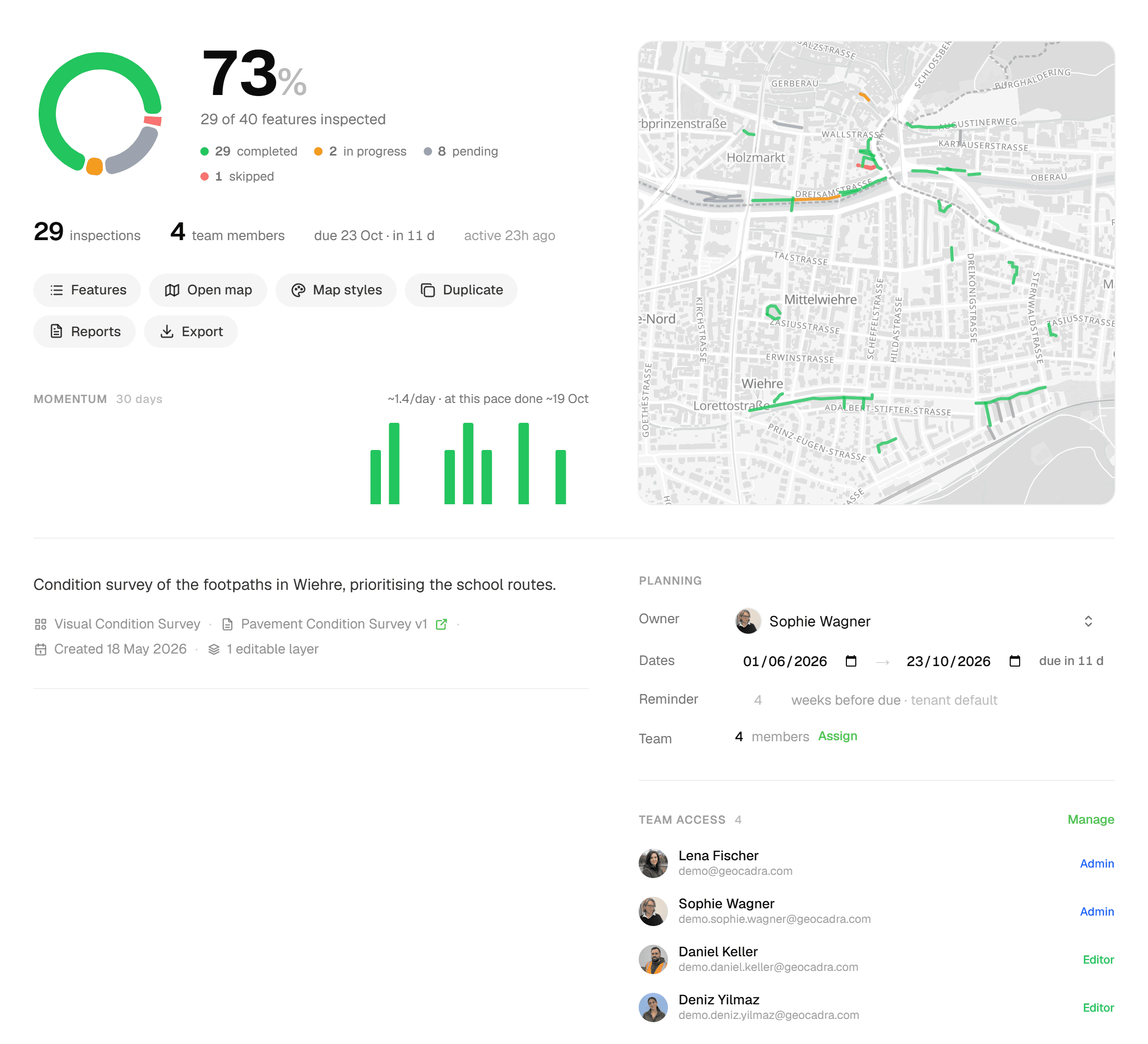The height and width of the screenshot is (1044, 1148).
Task: Click Manage team access link
Action: 1091,820
